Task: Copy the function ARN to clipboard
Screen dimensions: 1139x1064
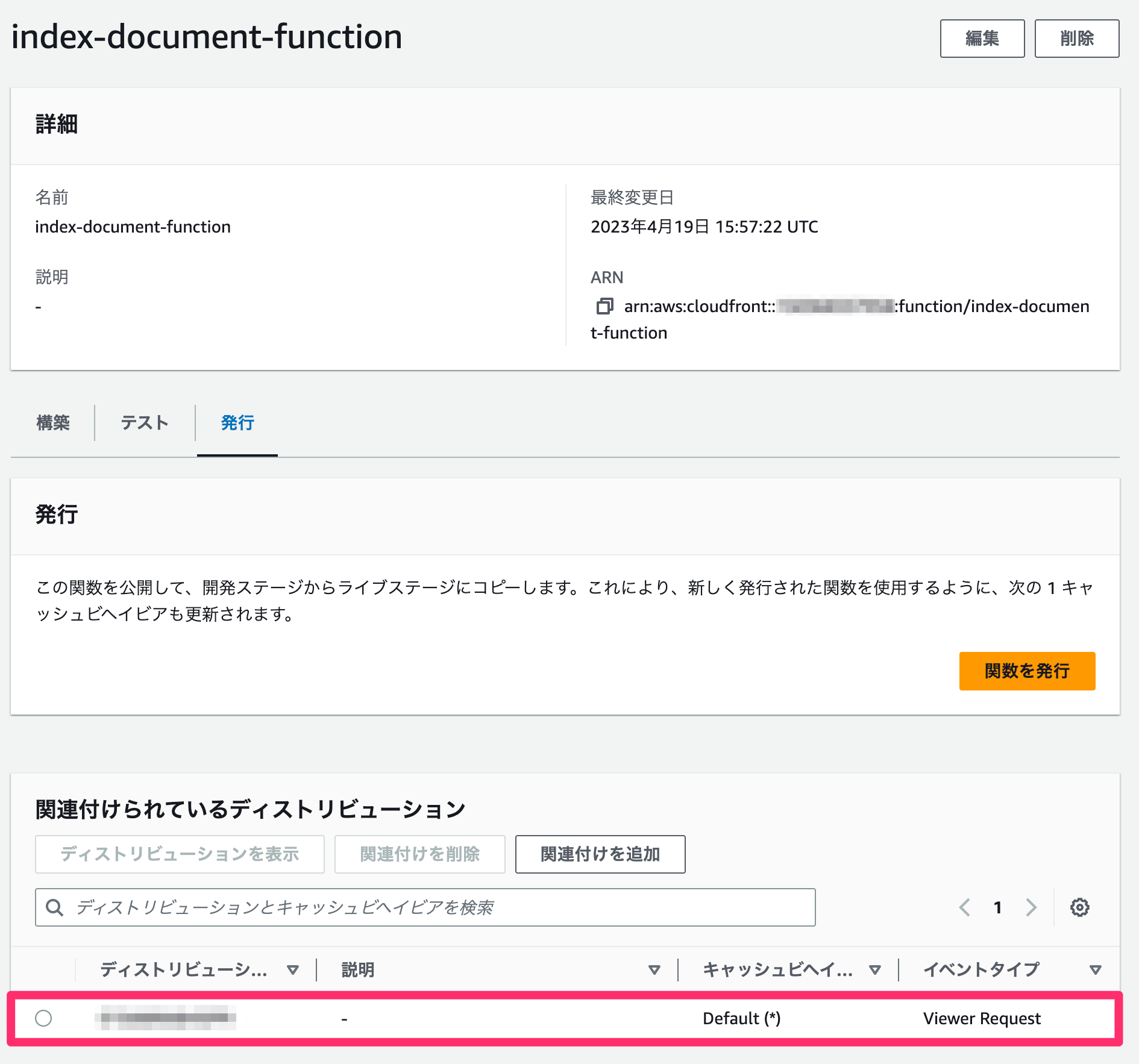Action: click(606, 306)
